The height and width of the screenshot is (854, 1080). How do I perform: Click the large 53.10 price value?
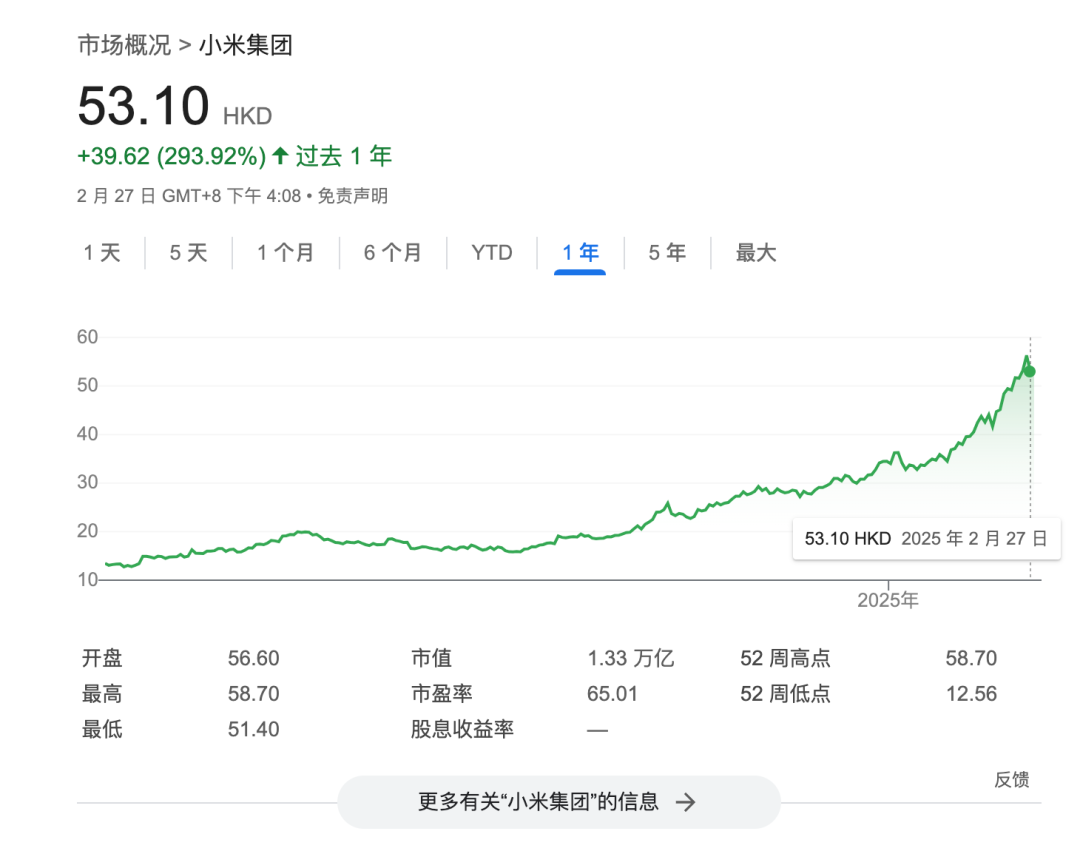click(x=143, y=106)
